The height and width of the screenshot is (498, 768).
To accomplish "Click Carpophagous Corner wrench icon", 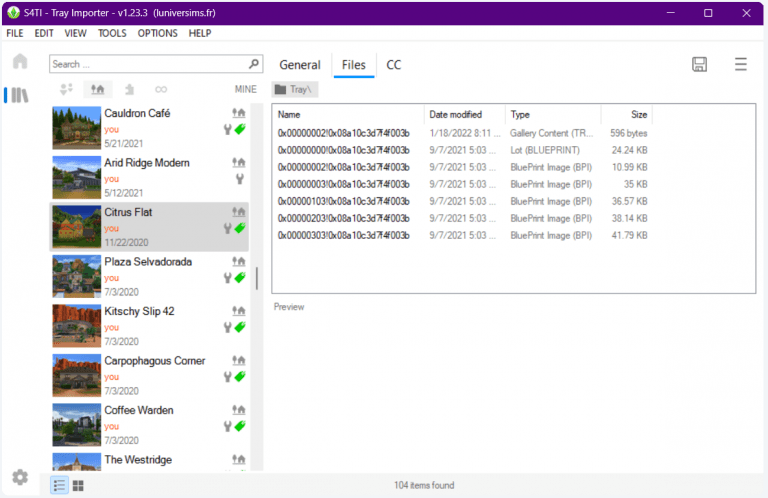I will (x=227, y=377).
